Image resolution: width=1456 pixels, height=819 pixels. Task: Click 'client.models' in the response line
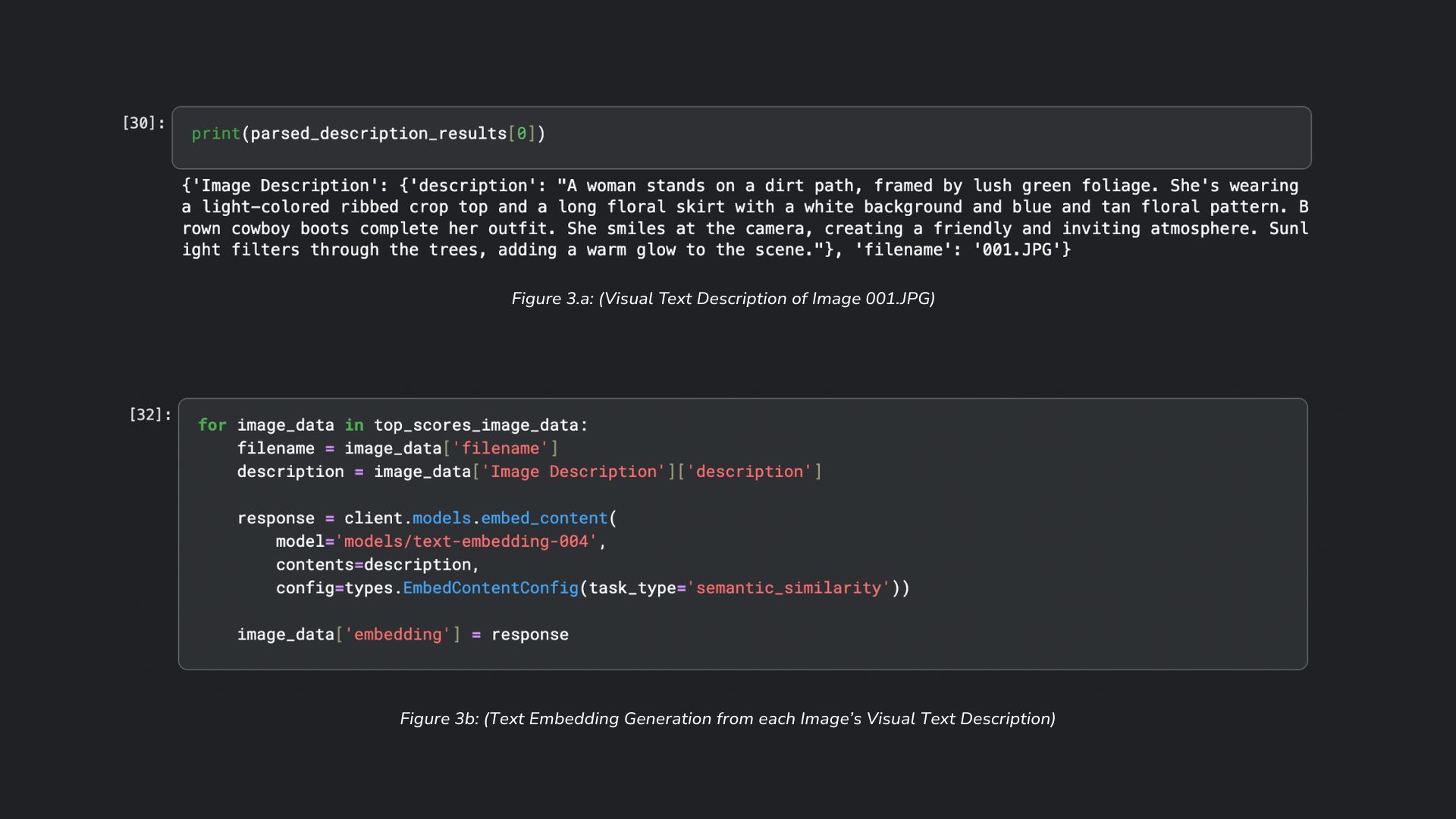point(407,519)
